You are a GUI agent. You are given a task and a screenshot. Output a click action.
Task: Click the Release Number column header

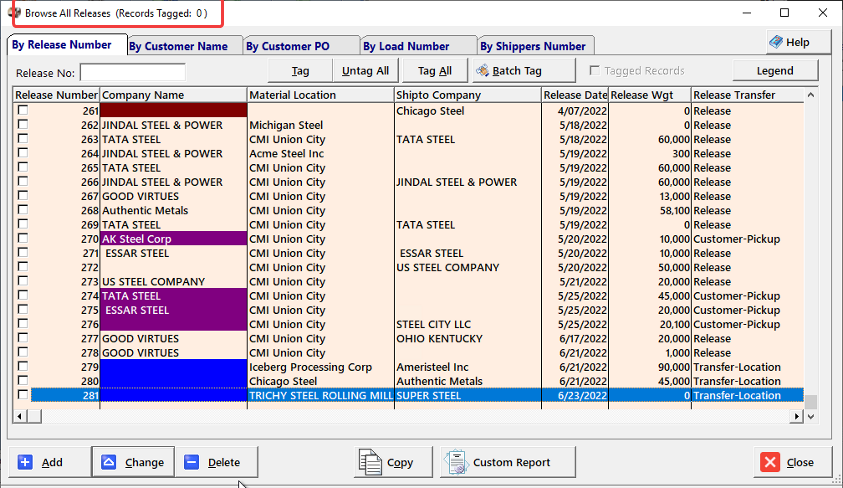(56, 95)
